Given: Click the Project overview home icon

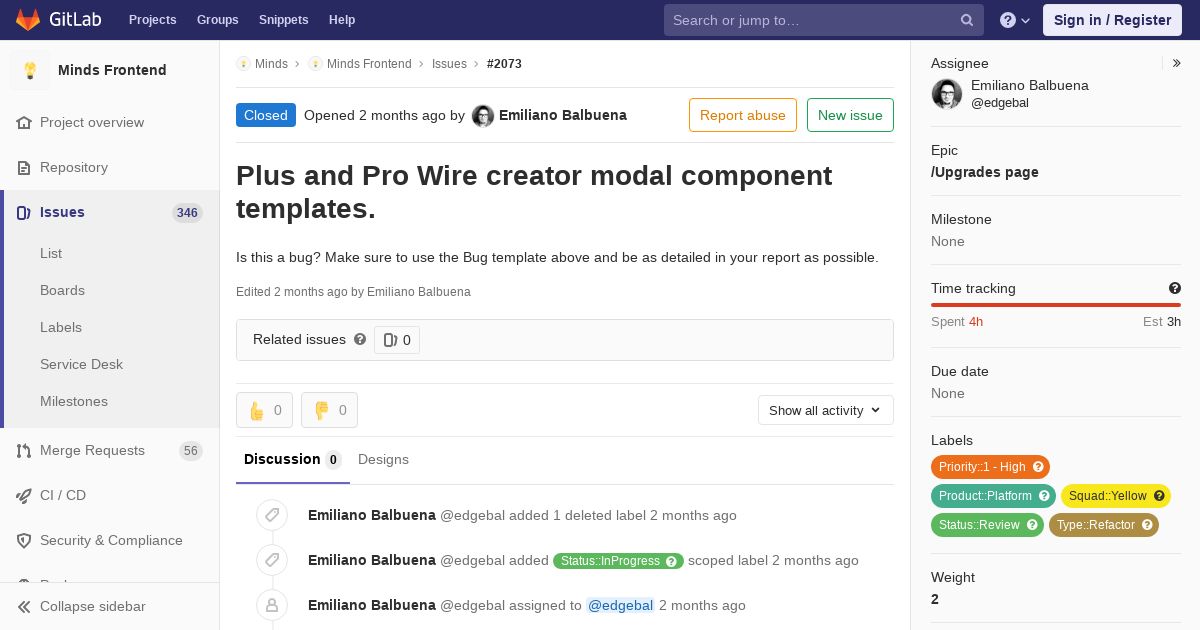Looking at the screenshot, I should tap(24, 122).
